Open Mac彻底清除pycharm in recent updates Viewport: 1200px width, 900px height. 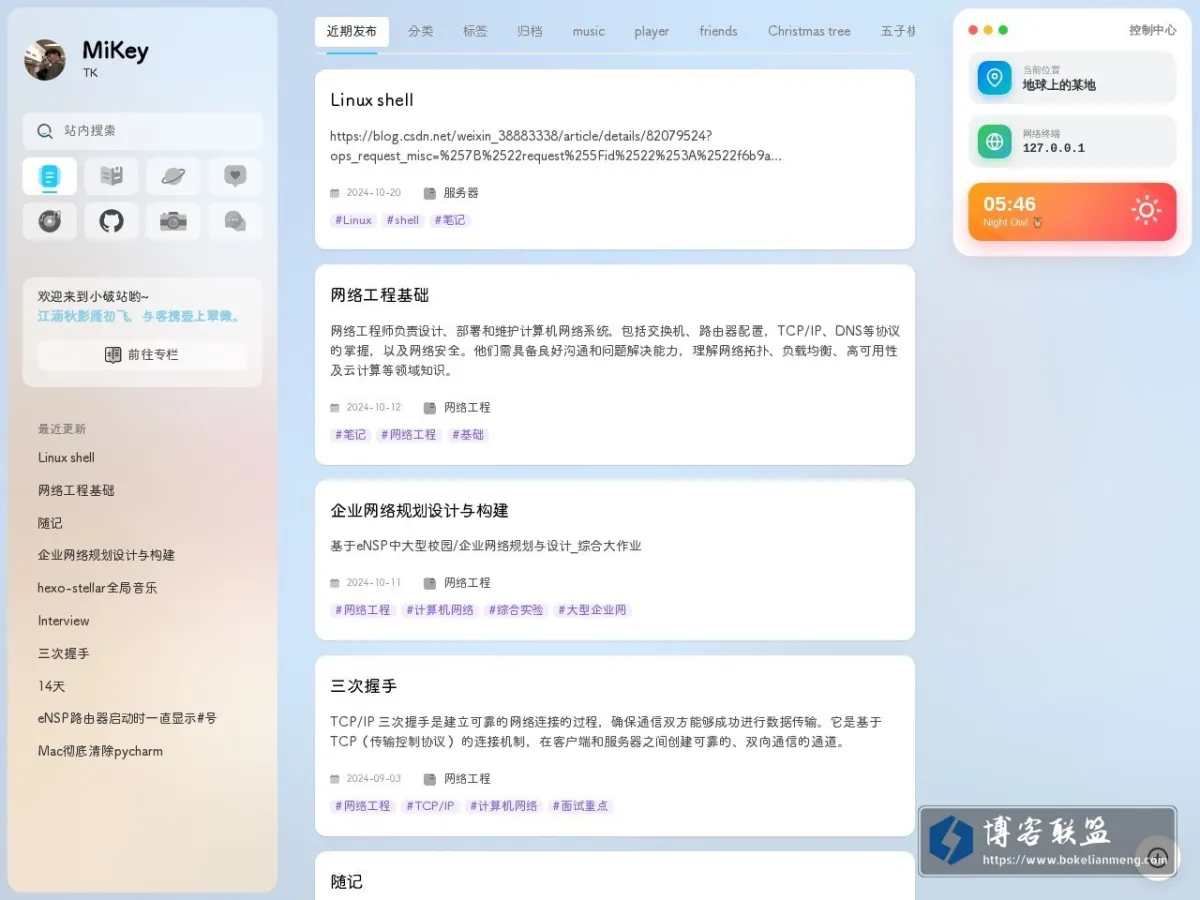coord(100,751)
